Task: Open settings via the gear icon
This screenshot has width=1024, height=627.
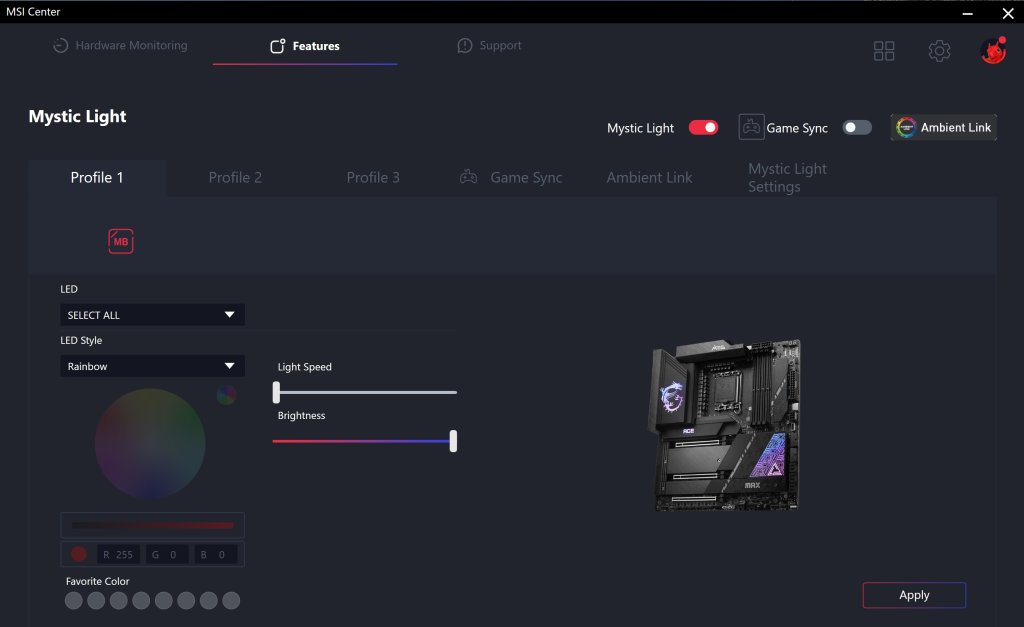Action: pos(939,51)
